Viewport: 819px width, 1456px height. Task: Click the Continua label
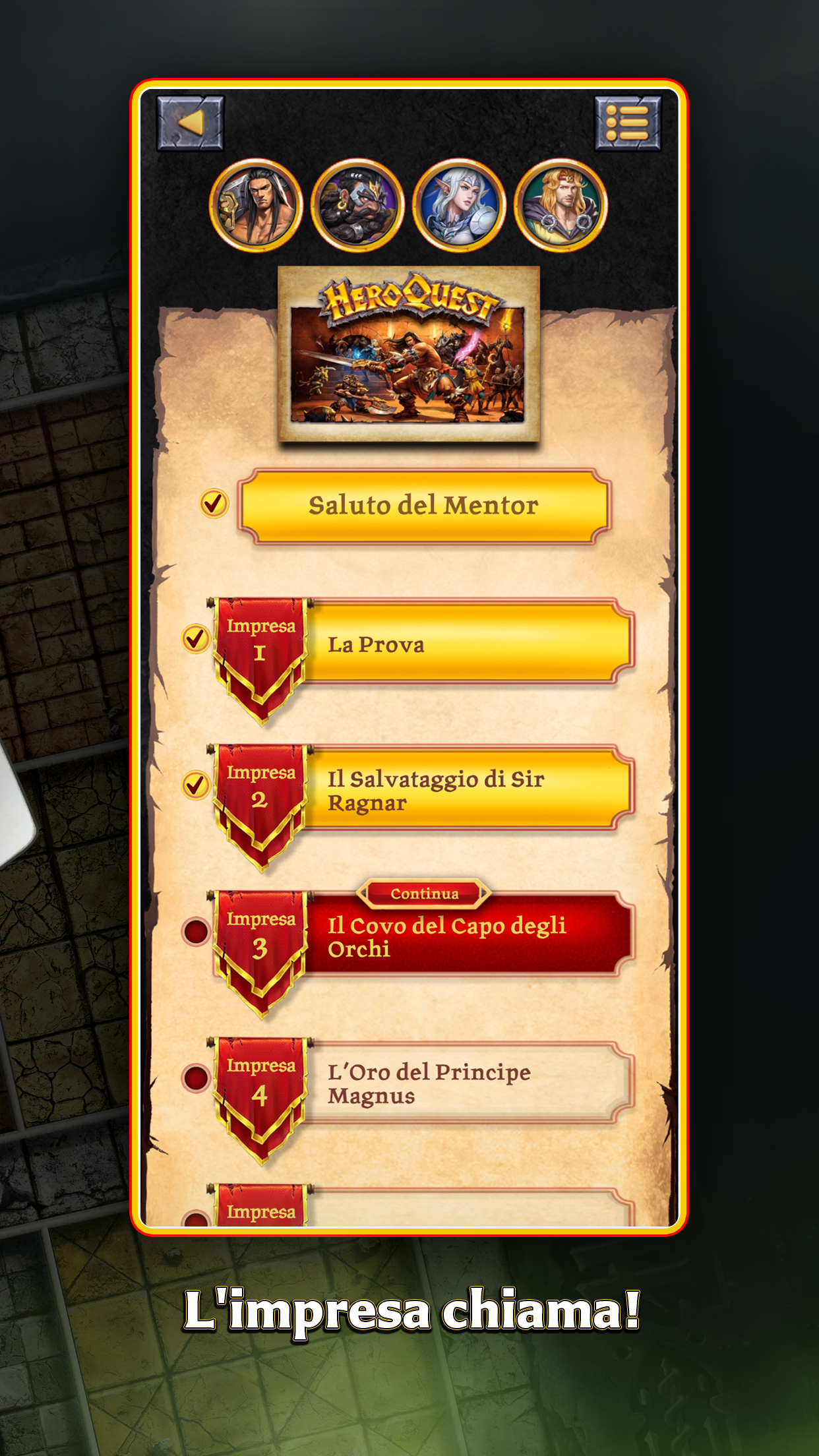[x=424, y=894]
